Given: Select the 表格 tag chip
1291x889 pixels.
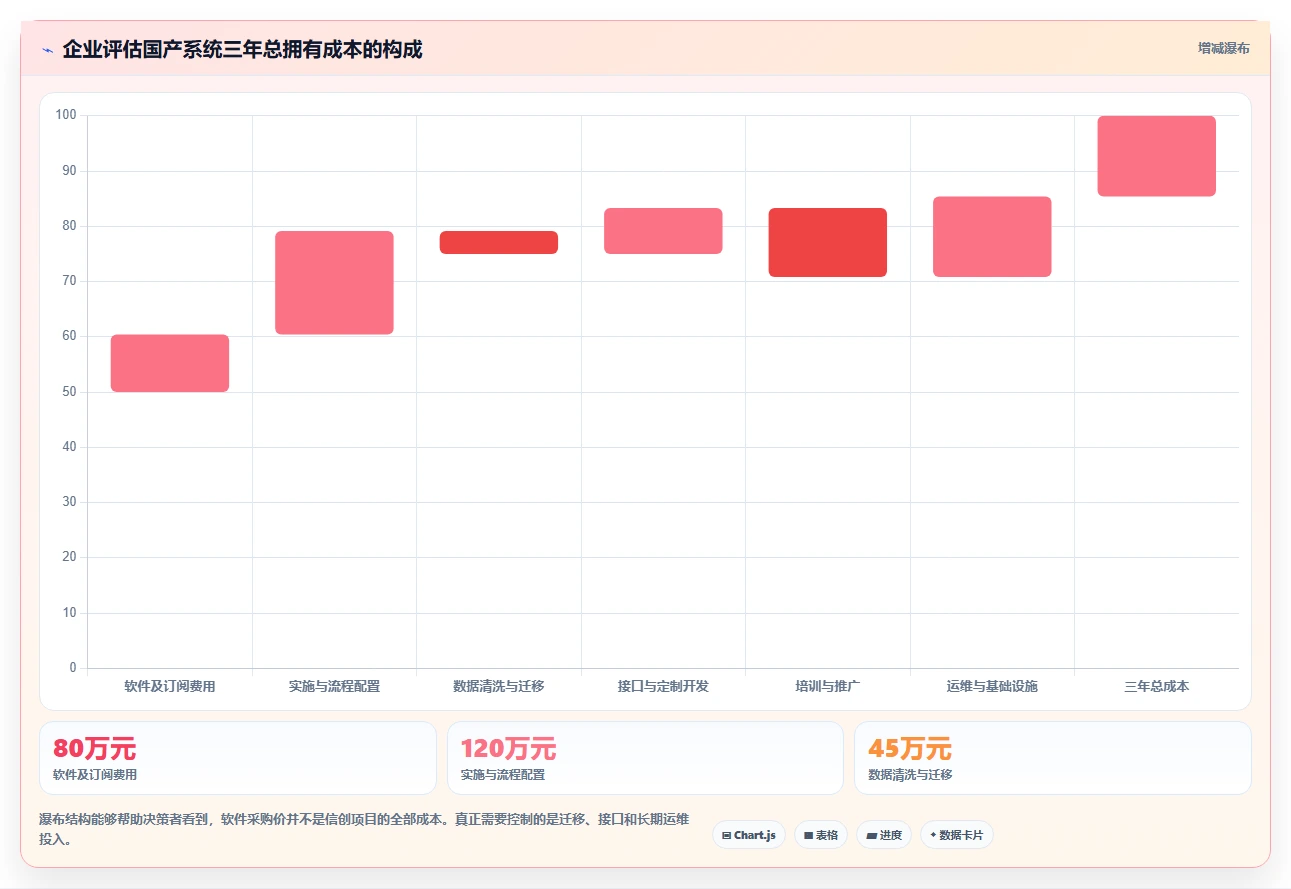Looking at the screenshot, I should pyautogui.click(x=821, y=835).
